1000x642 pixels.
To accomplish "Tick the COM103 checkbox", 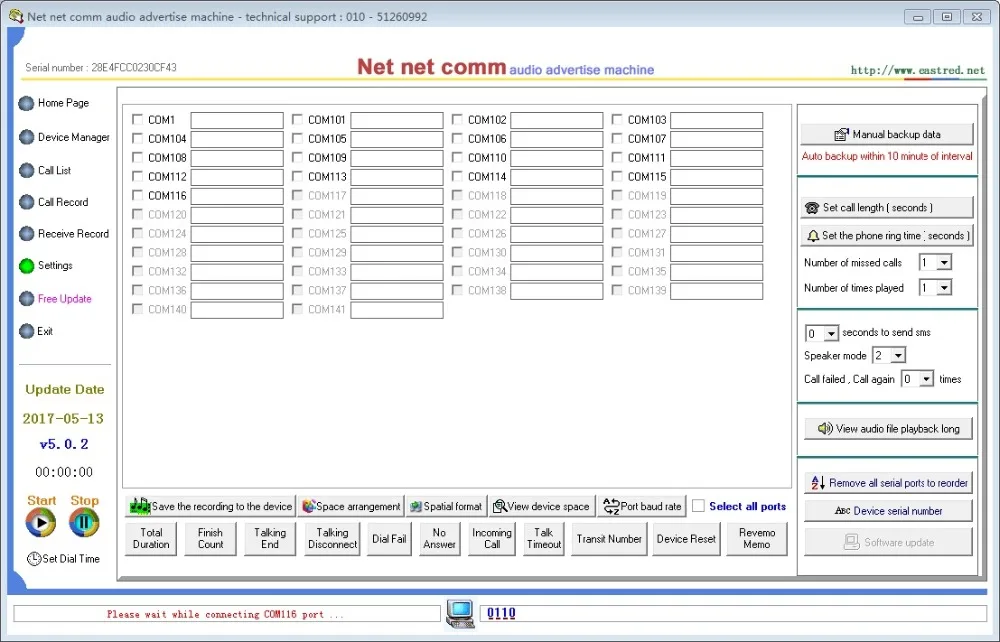I will click(617, 119).
